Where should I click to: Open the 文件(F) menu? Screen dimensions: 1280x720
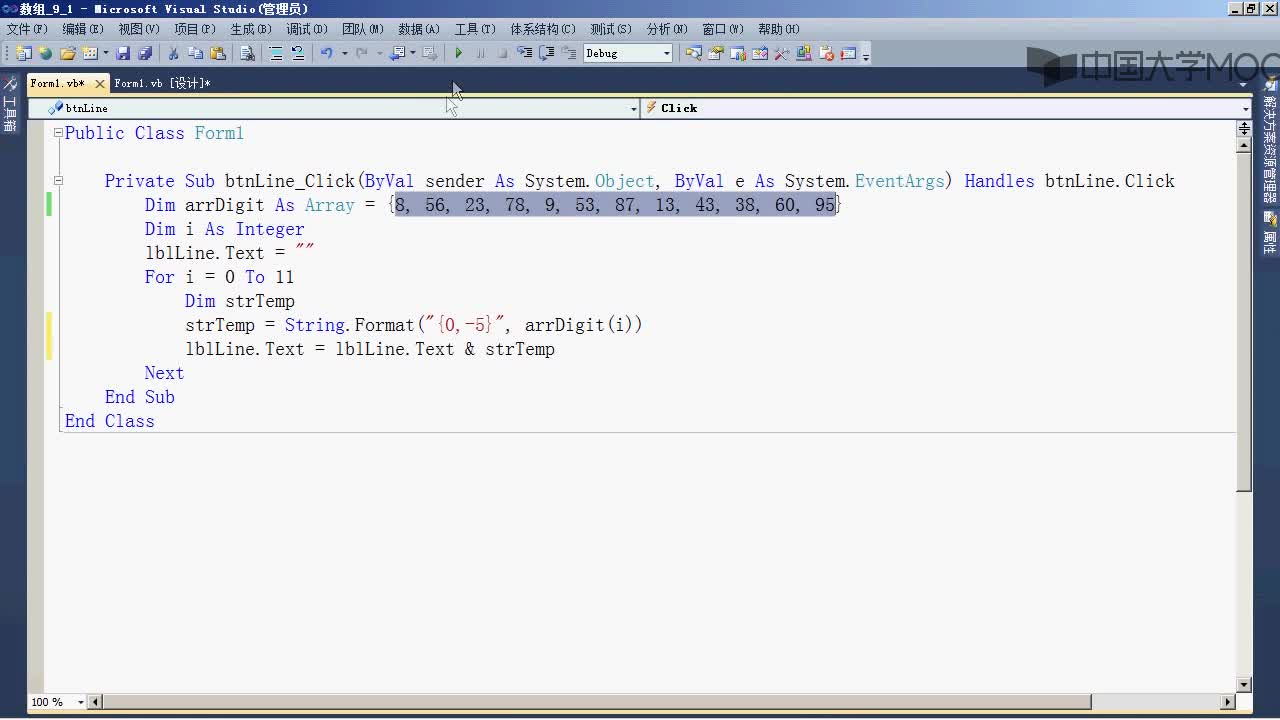coord(27,29)
